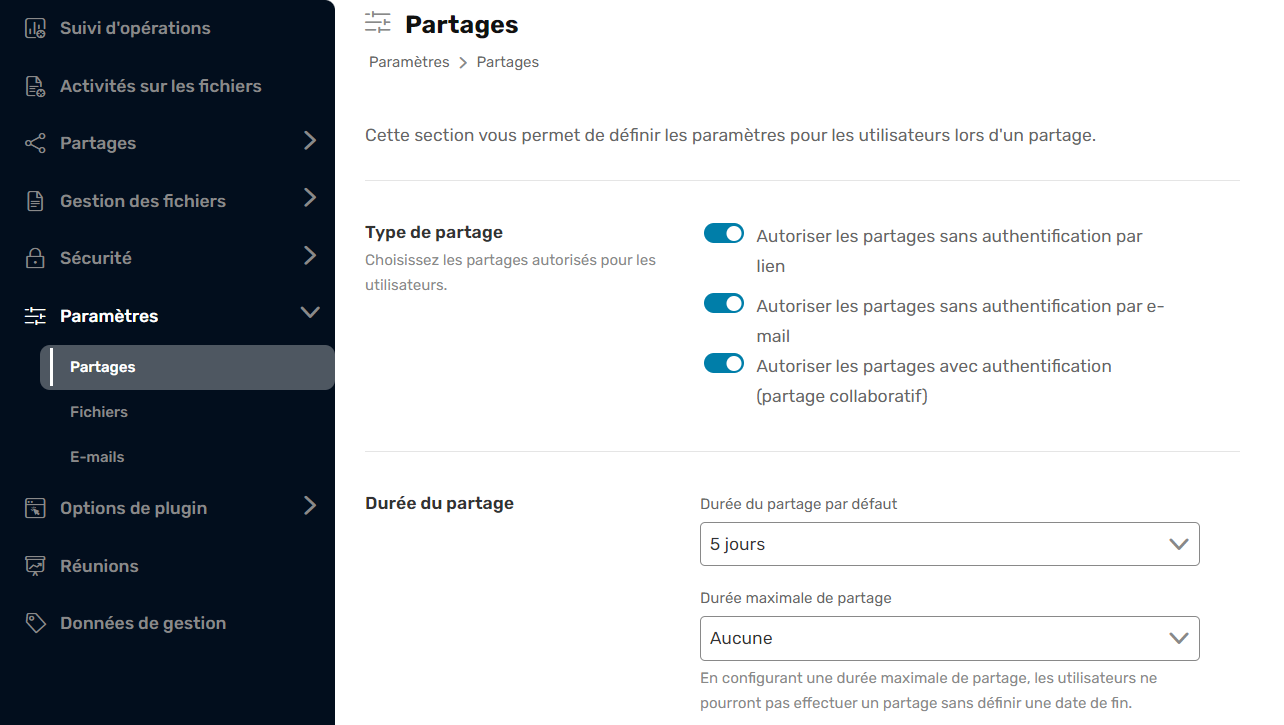Viewport: 1284px width, 725px height.
Task: Click the Paramètres sliders icon in sidebar
Action: 35,316
